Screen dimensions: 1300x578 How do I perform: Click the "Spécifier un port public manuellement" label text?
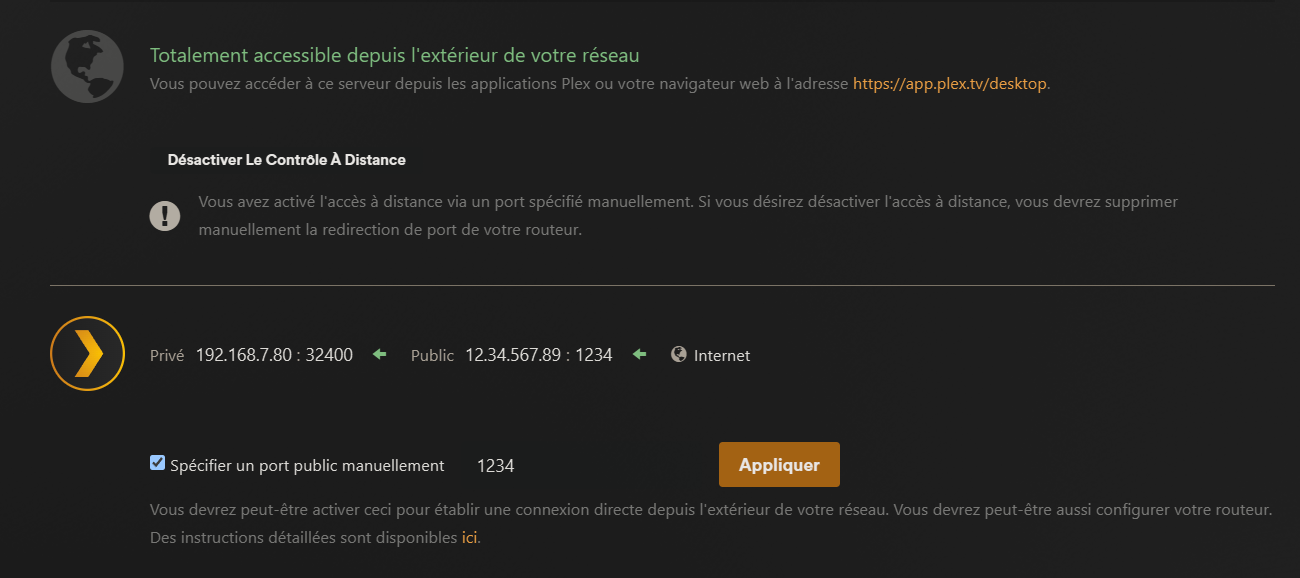307,466
